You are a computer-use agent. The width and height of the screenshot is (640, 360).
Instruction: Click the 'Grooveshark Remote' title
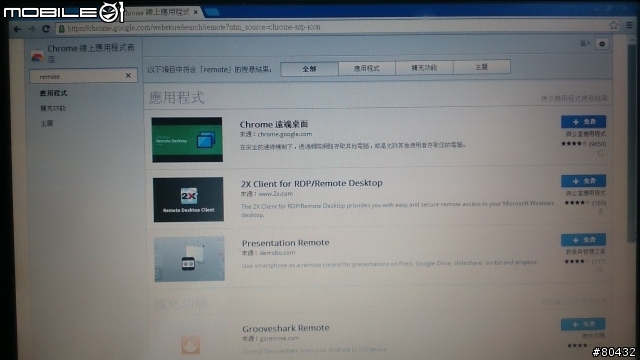(x=286, y=328)
